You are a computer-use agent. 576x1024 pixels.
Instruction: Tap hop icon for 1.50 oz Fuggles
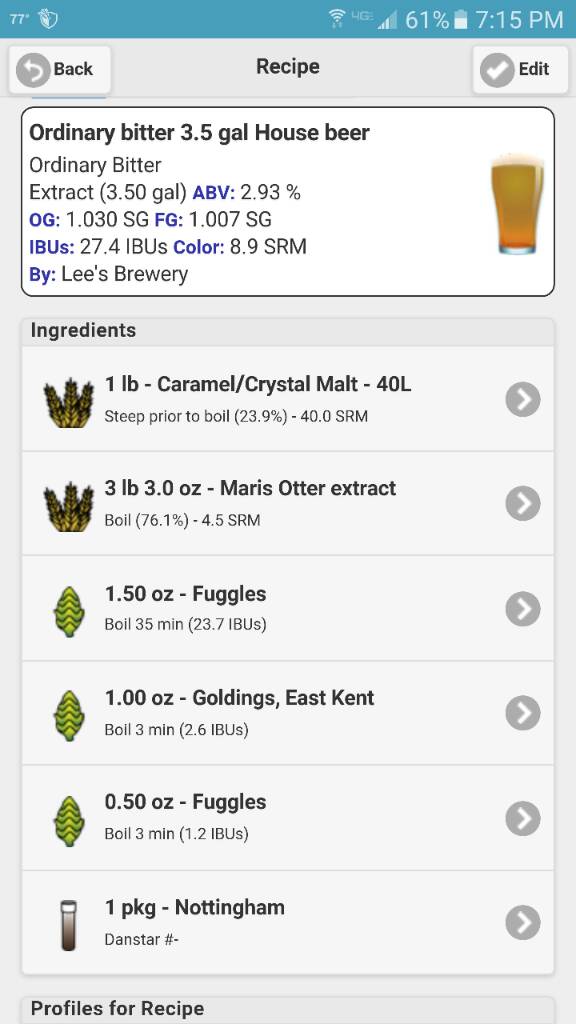coord(68,612)
